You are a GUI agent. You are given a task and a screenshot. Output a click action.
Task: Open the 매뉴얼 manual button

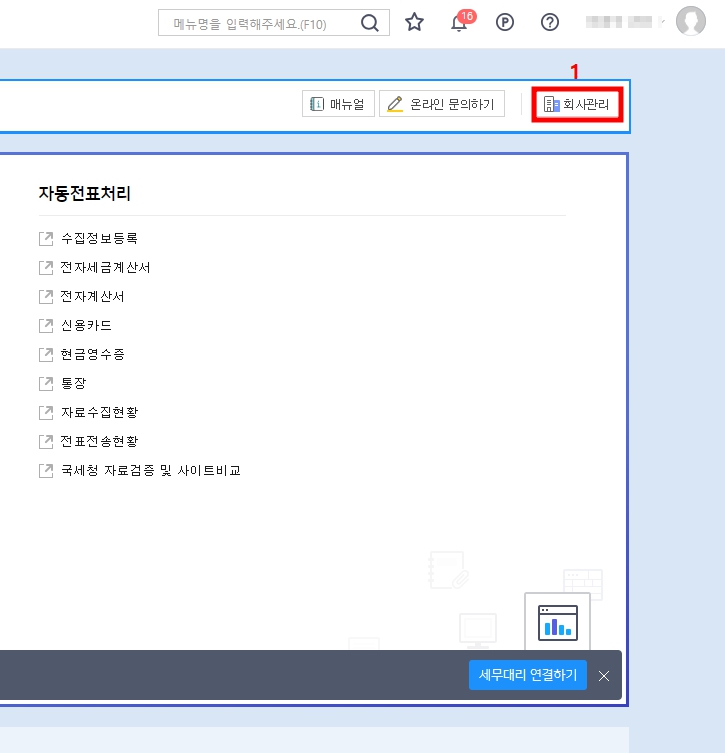(x=338, y=104)
